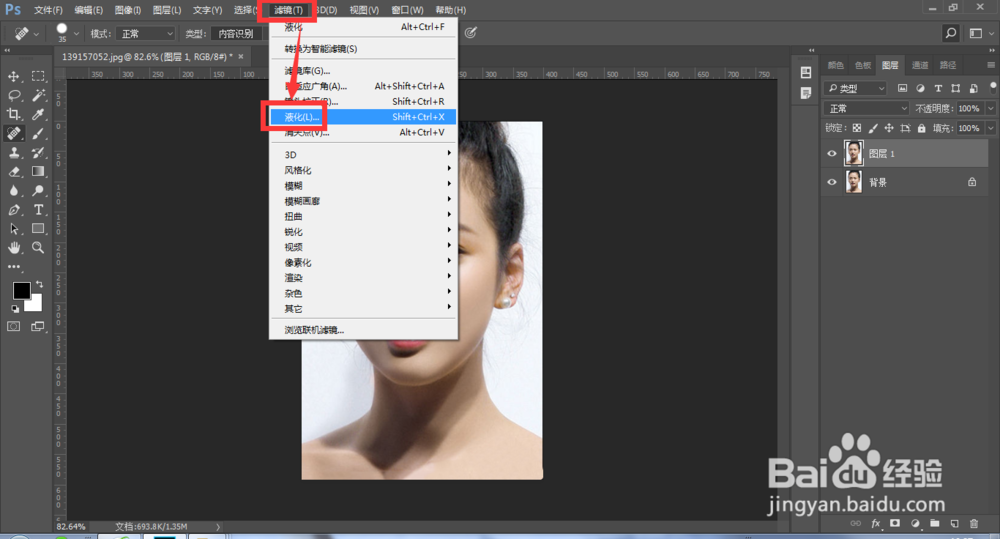
Task: Open the layer blend mode 正常 dropdown
Action: point(866,108)
